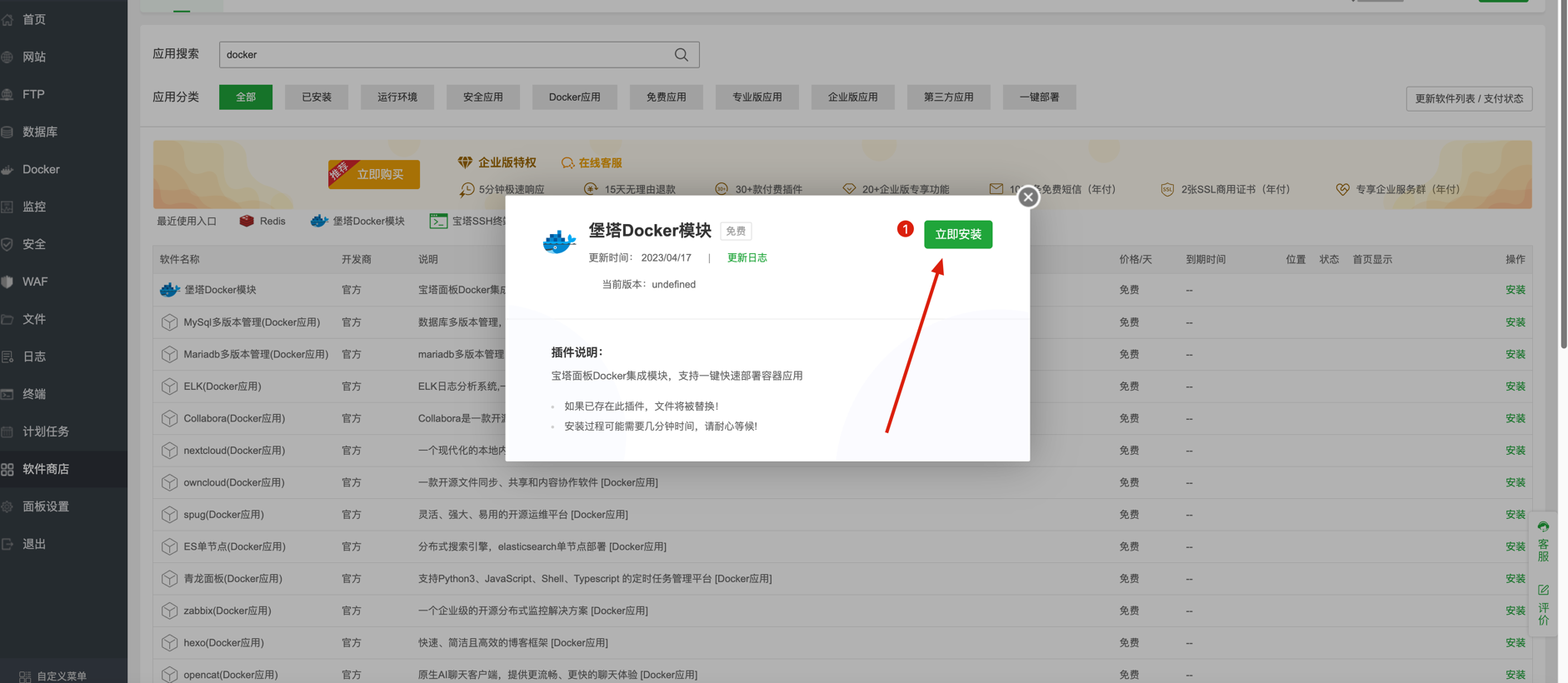1568x683 pixels.
Task: Close the Docker module install dialog
Action: (1028, 197)
